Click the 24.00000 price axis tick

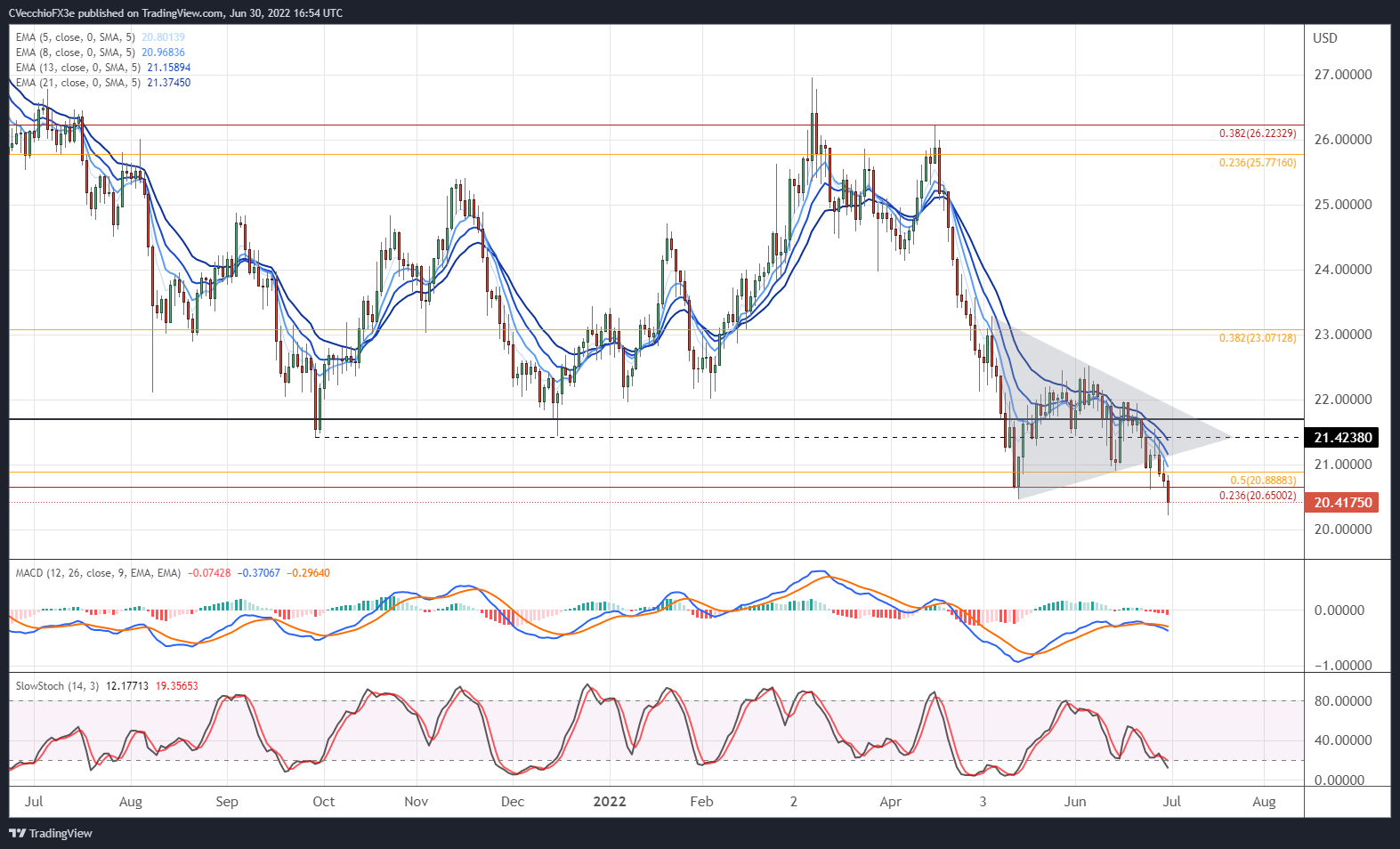click(1343, 270)
